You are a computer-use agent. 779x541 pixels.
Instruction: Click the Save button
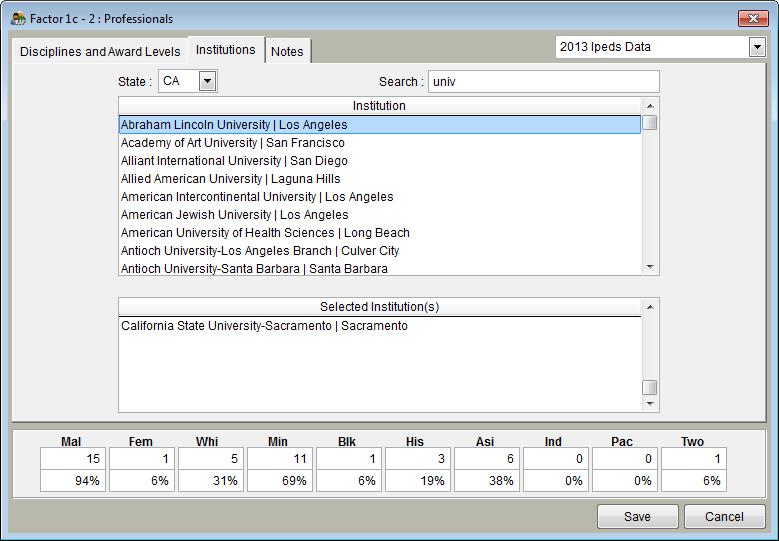pyautogui.click(x=638, y=517)
